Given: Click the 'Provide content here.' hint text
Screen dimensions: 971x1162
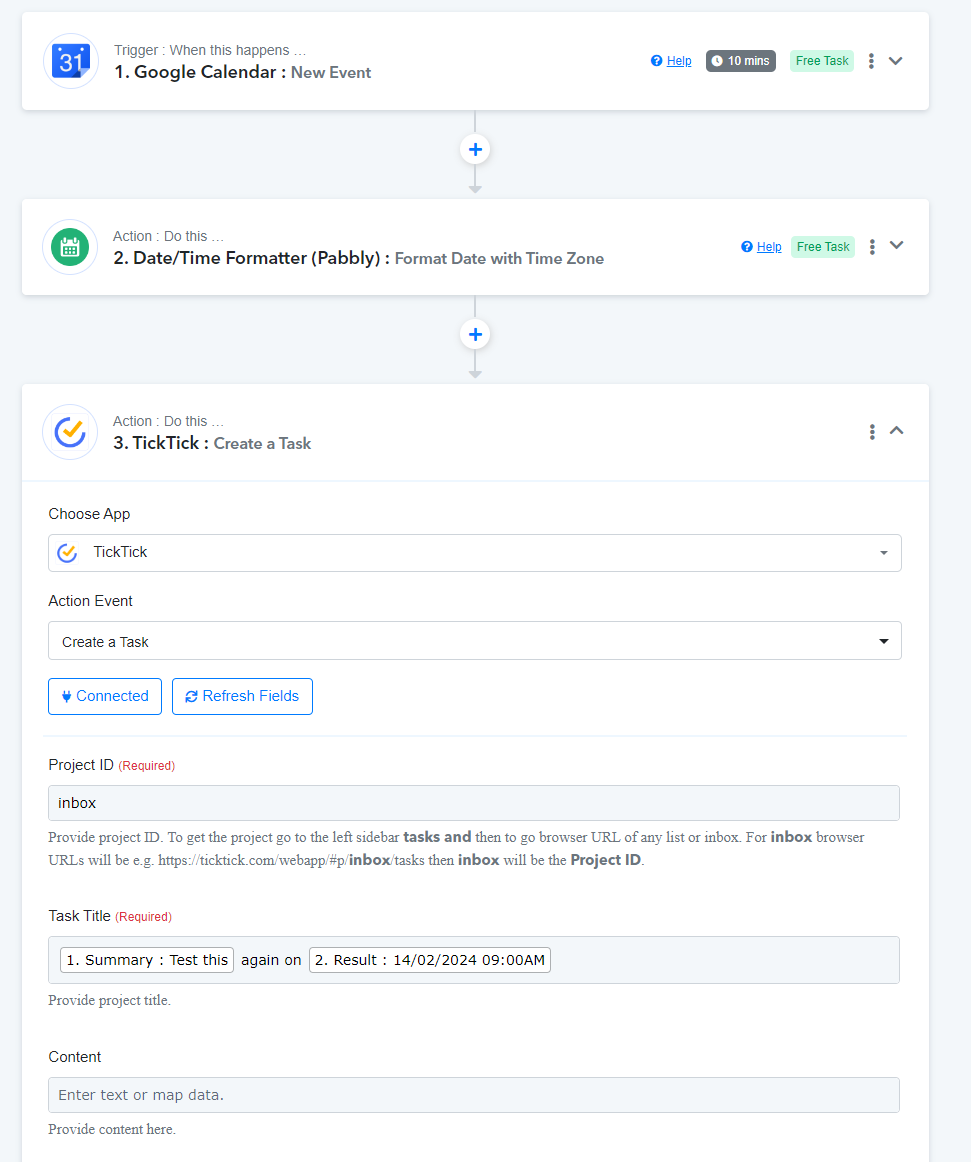Looking at the screenshot, I should tap(112, 1129).
